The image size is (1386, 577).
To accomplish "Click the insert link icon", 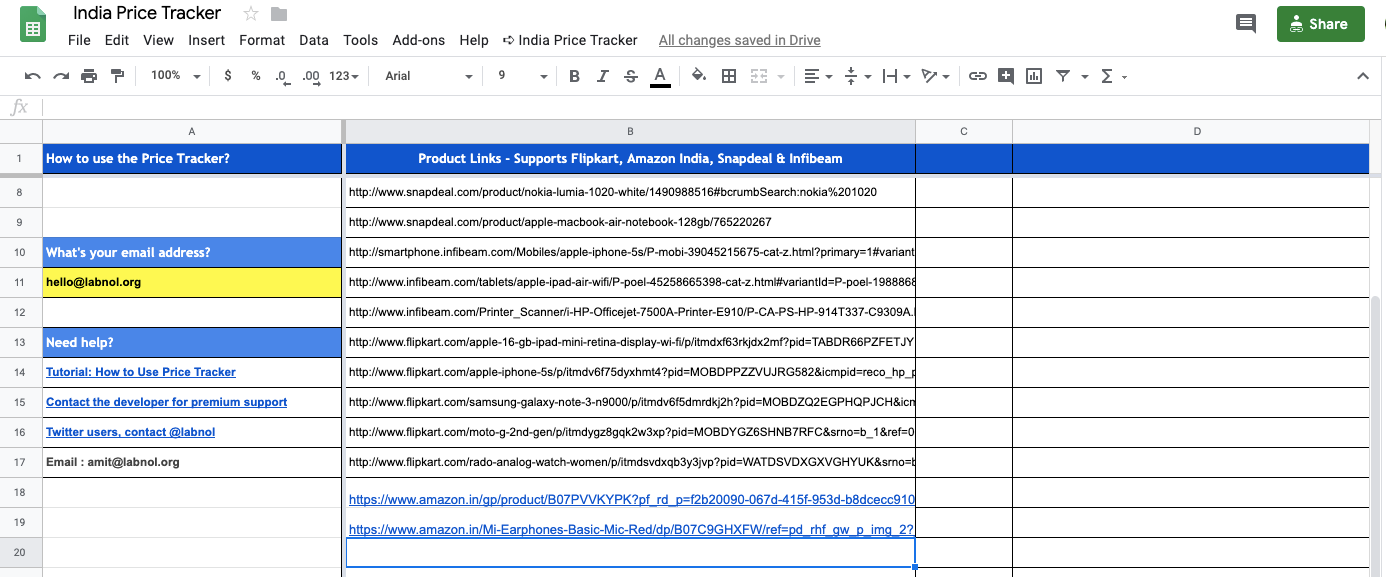I will pos(978,76).
